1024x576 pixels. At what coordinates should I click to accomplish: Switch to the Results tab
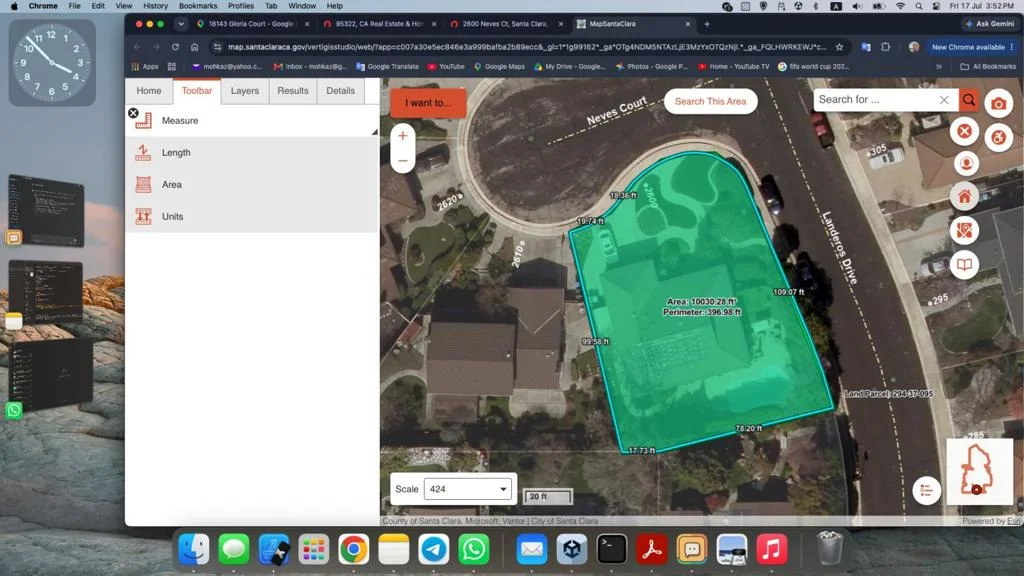pos(293,91)
